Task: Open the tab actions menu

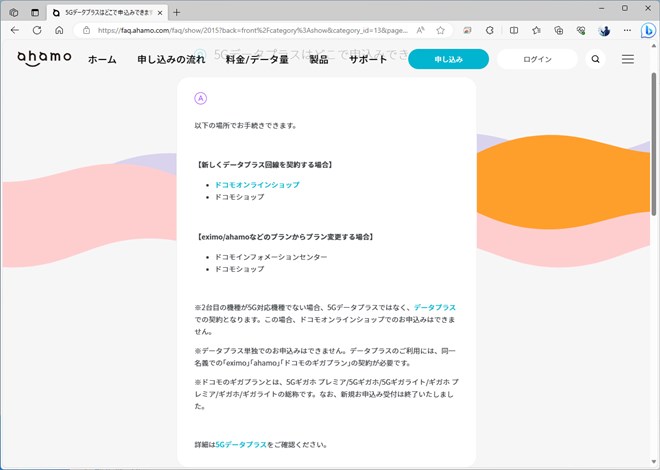Action: (35, 13)
